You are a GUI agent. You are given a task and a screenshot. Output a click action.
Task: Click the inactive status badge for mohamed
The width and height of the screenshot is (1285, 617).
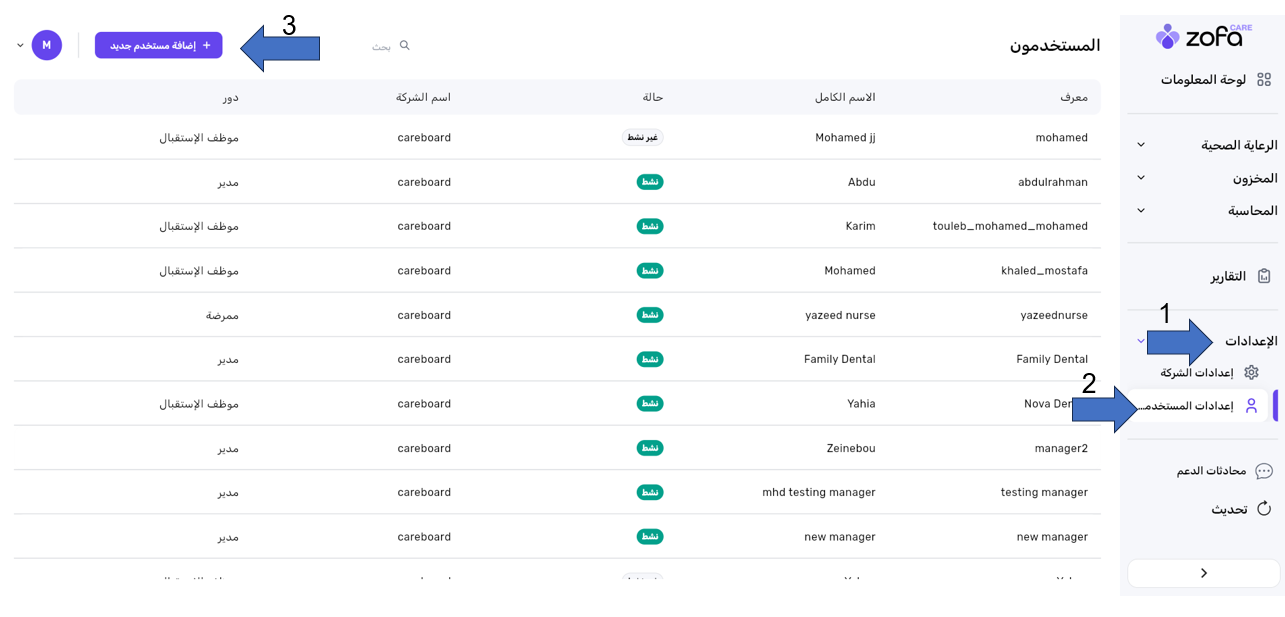643,138
